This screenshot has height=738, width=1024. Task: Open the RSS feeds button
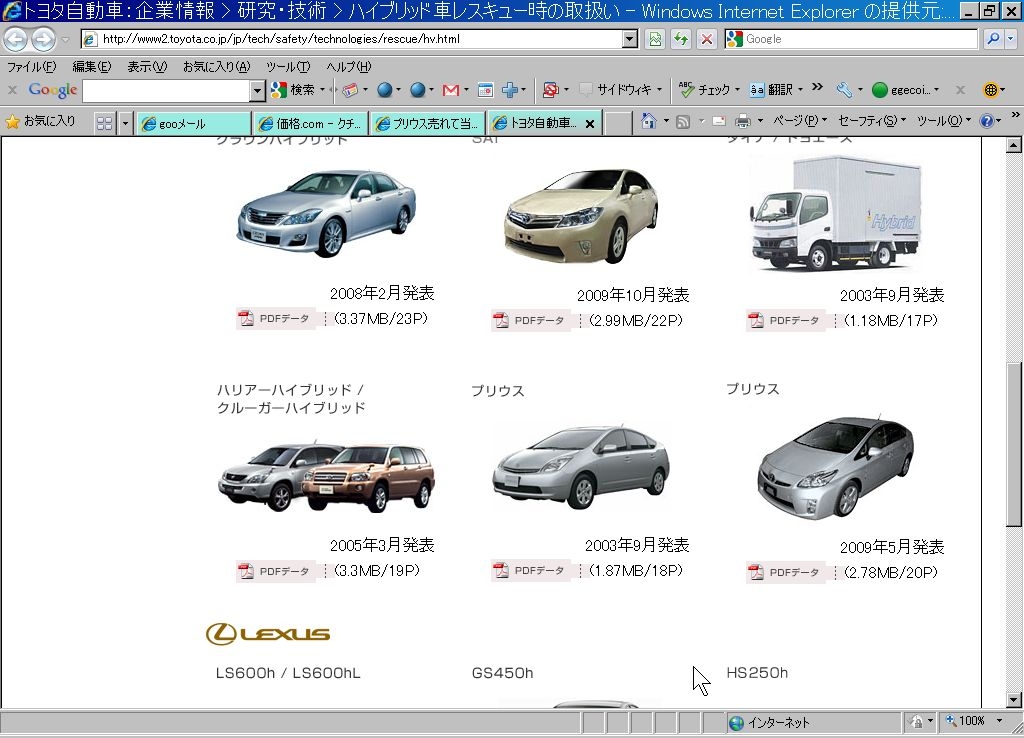click(682, 121)
